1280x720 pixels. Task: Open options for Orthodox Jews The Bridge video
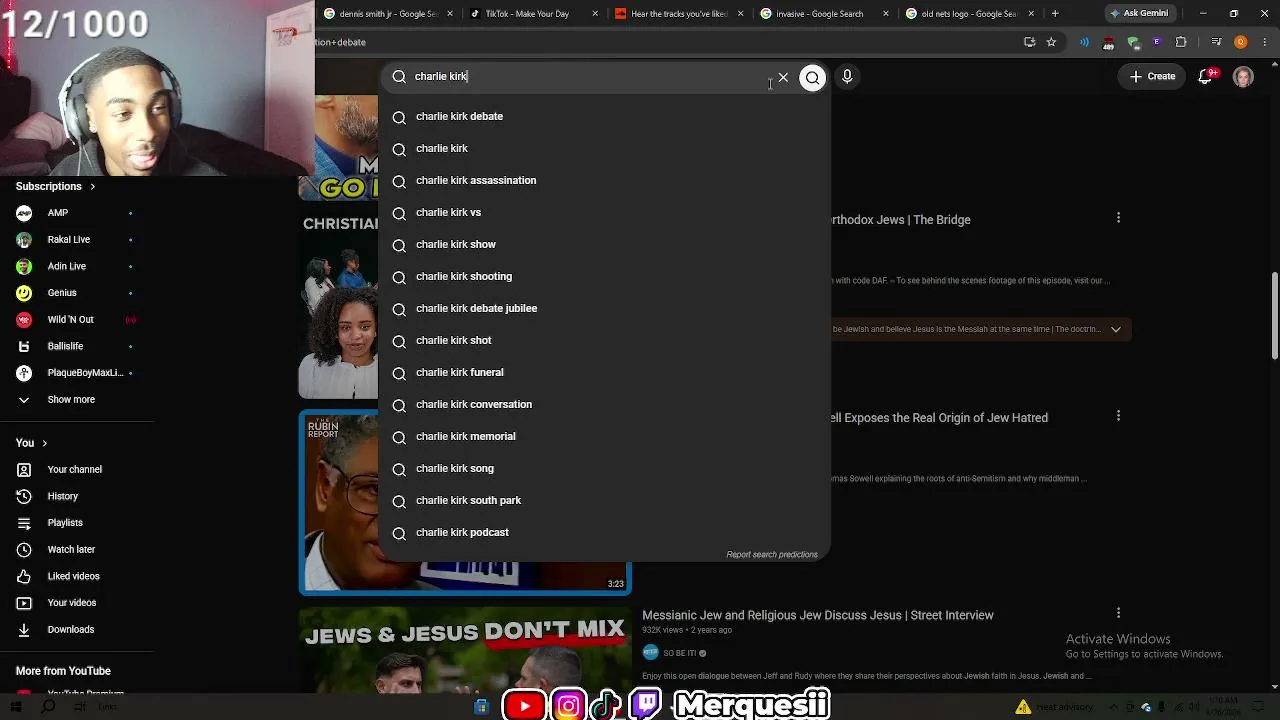click(1118, 218)
